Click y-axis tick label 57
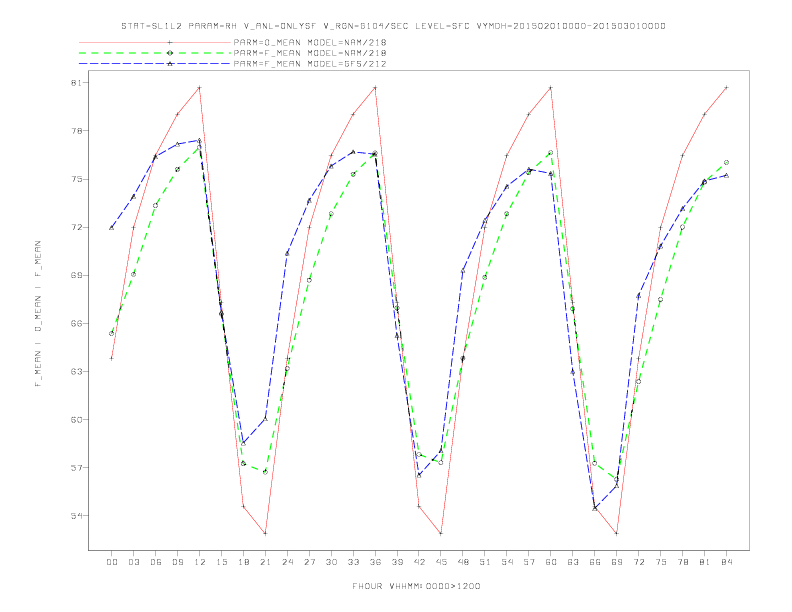Screen dimensions: 792x612 point(76,468)
